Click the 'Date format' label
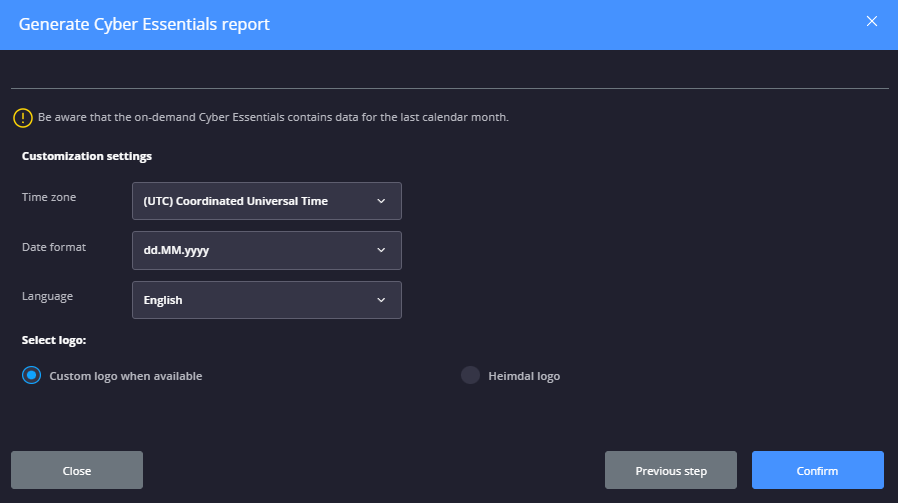 pos(54,247)
